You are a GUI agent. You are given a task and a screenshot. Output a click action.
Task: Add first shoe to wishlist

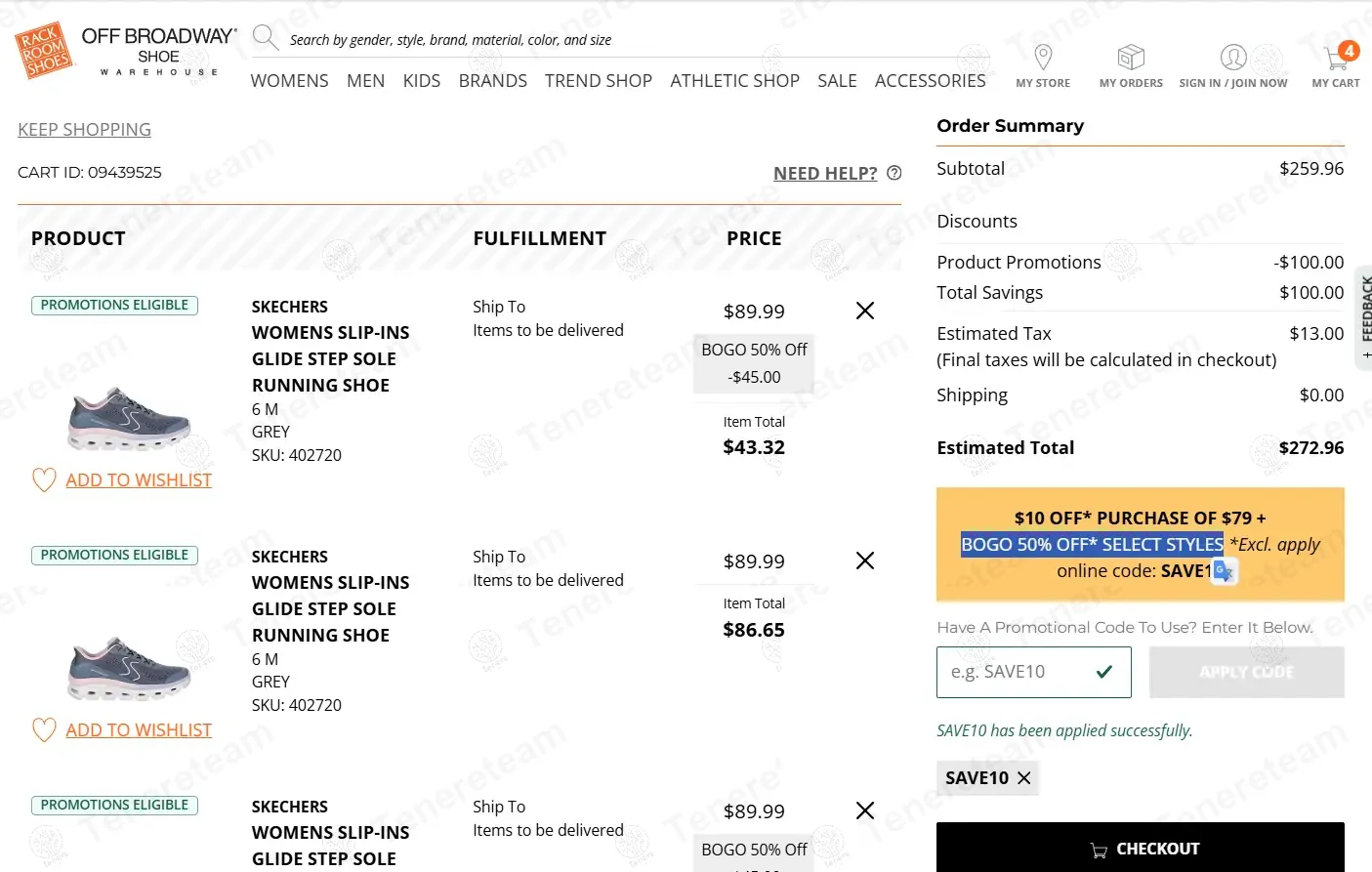click(x=138, y=480)
